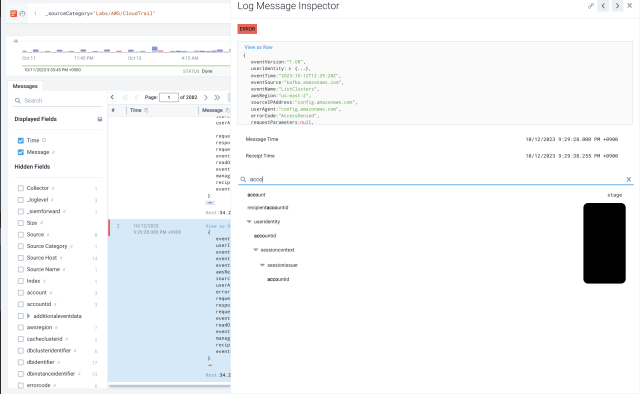Jump to last page of results
640x394 pixels.
point(217,97)
